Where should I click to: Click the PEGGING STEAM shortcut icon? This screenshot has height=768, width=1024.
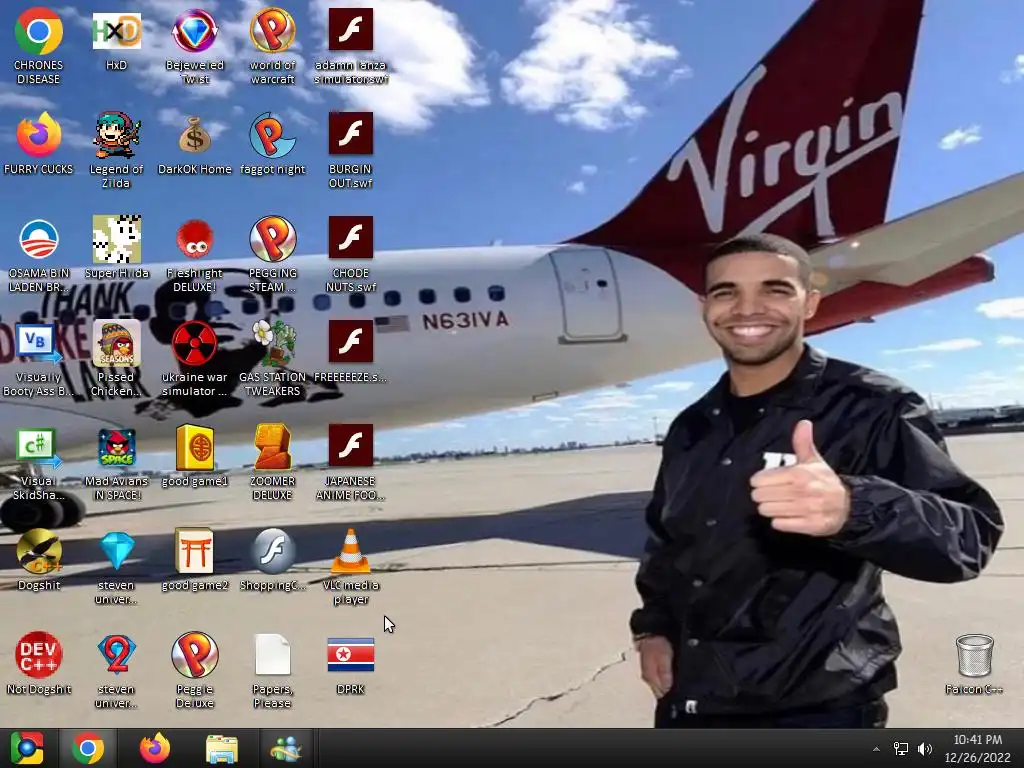272,239
